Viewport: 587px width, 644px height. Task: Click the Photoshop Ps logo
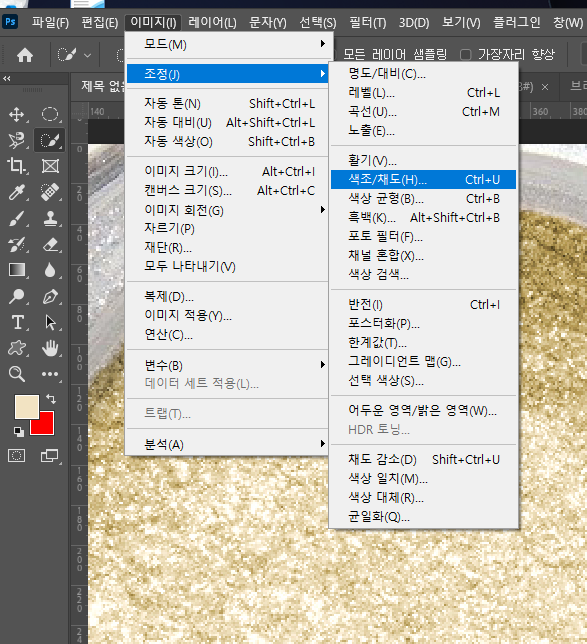pyautogui.click(x=10, y=21)
